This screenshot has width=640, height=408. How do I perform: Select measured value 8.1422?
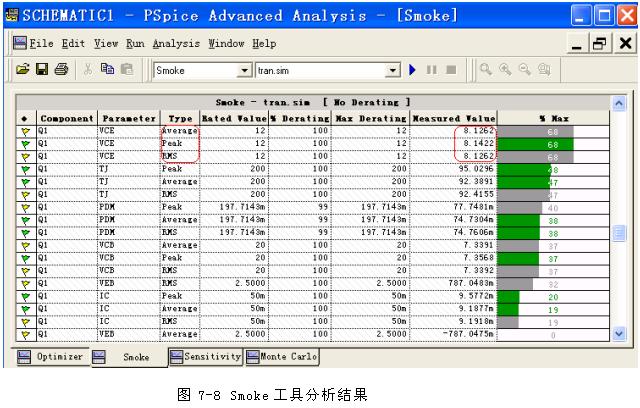478,144
